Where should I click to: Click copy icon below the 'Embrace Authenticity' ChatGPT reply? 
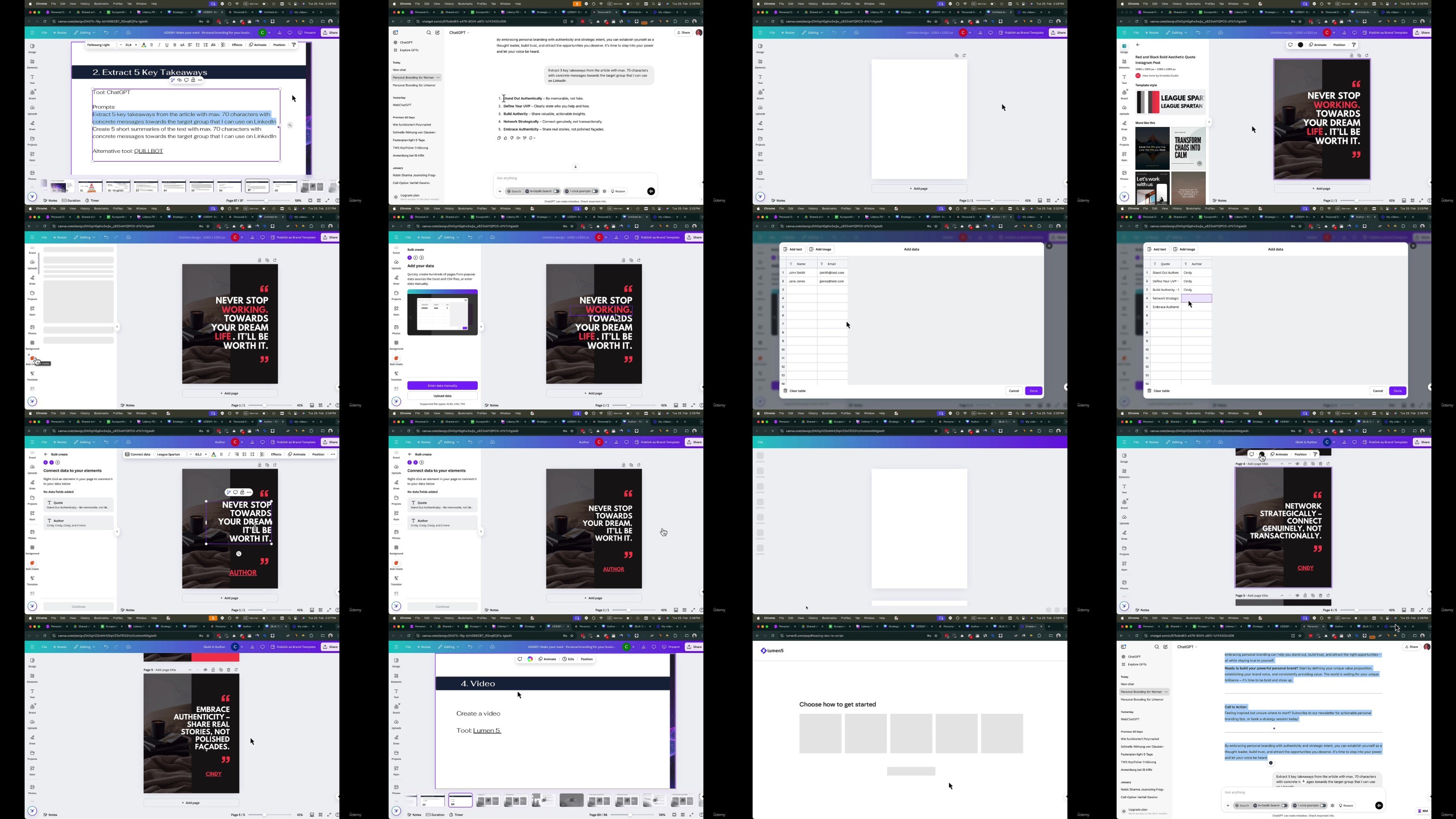(499, 138)
